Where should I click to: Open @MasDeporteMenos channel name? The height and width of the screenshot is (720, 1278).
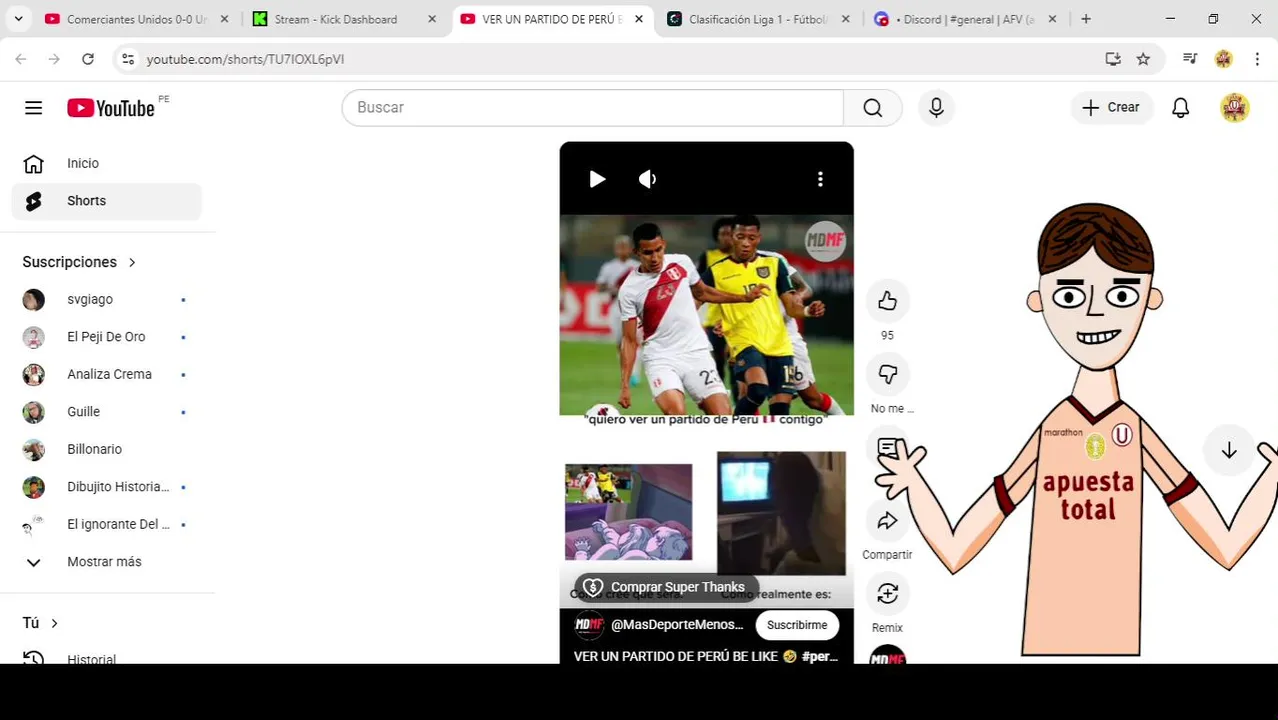(x=677, y=625)
